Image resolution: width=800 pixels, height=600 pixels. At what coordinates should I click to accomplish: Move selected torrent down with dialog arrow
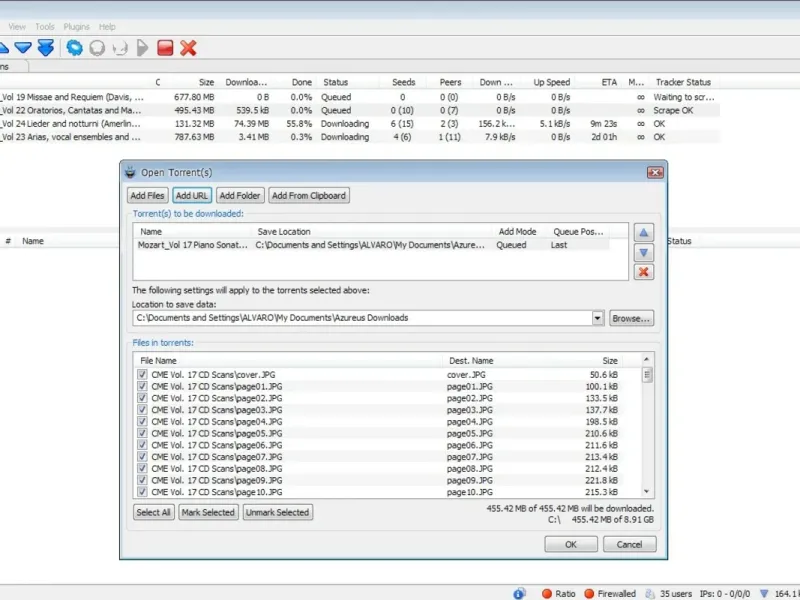(644, 253)
